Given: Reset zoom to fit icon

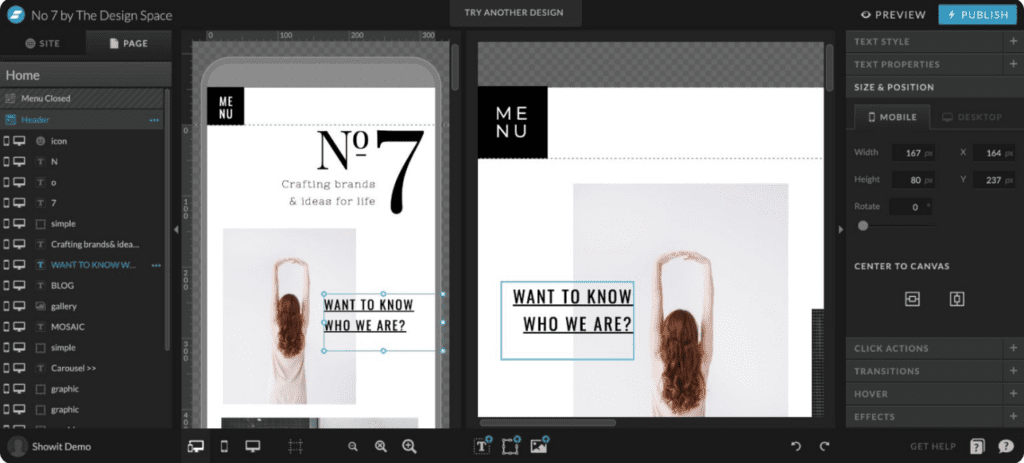Looking at the screenshot, I should pos(381,447).
